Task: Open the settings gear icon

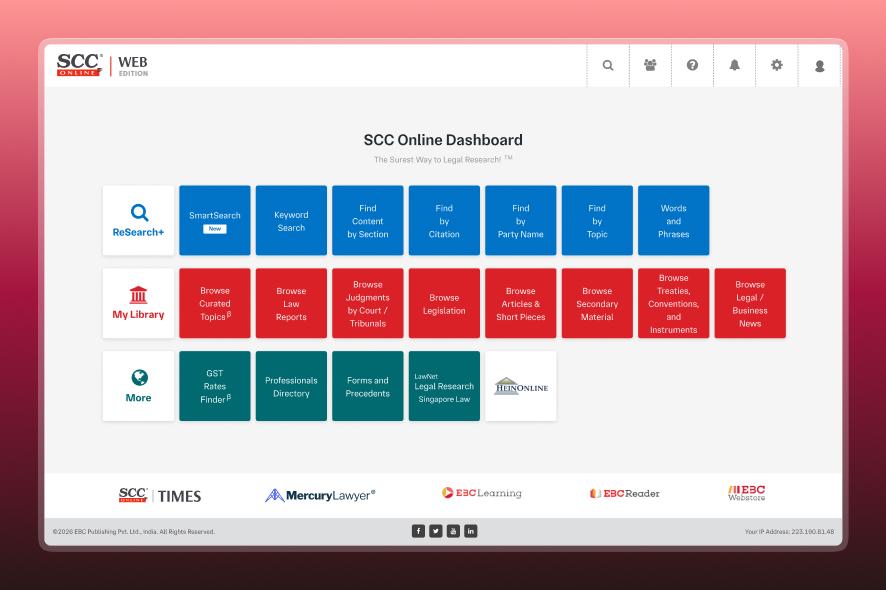Action: point(777,66)
